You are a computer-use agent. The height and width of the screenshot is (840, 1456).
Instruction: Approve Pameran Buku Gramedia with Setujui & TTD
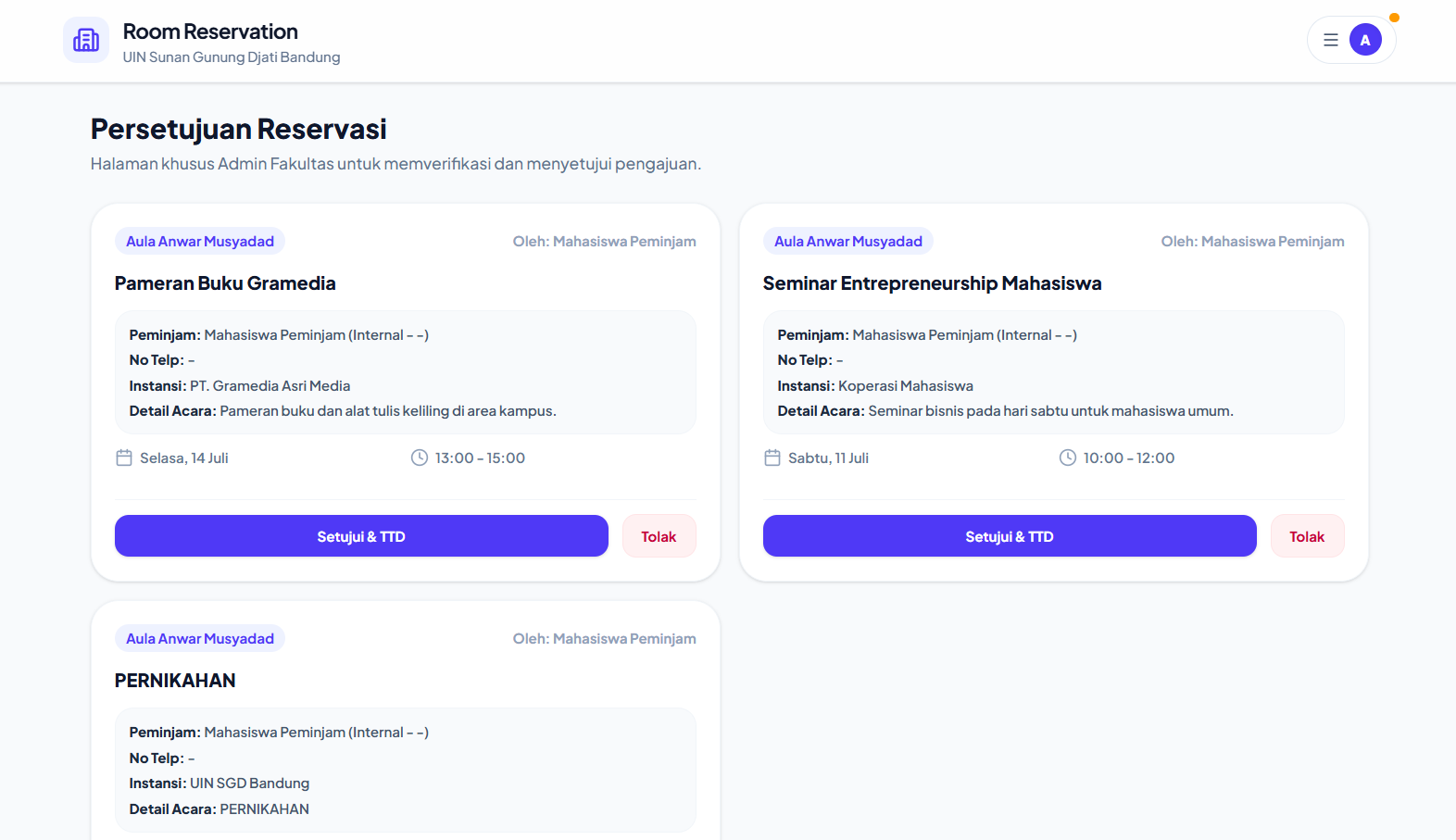(361, 536)
